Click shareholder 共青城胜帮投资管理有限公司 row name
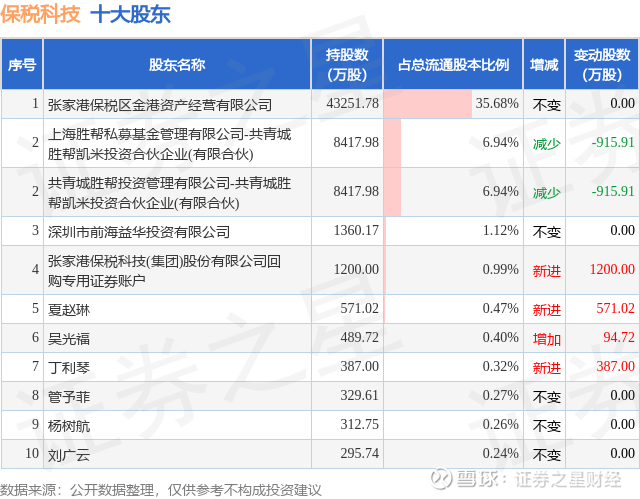The width and height of the screenshot is (640, 499). (x=169, y=193)
